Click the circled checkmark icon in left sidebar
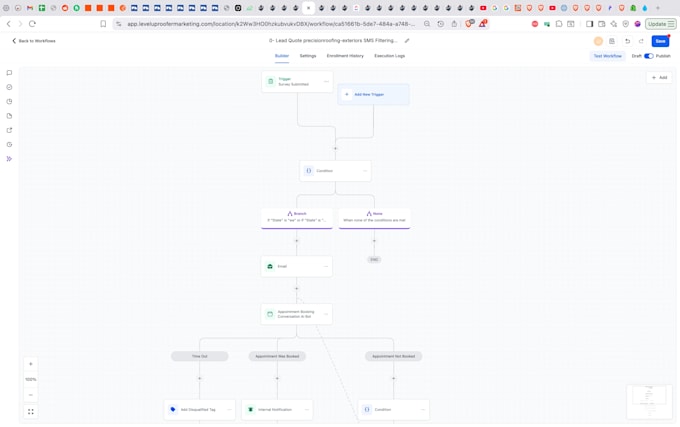Screen dimensions: 680x427 tap(9, 87)
